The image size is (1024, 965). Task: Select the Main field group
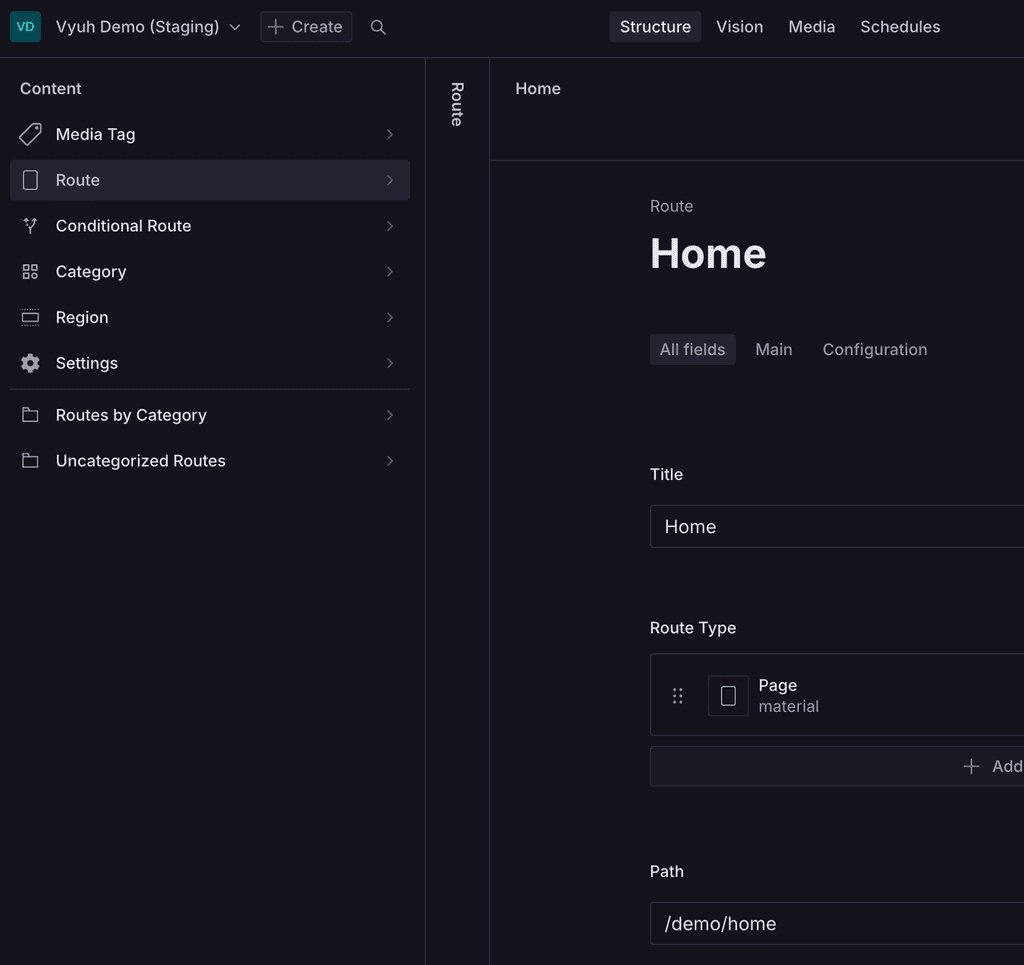pyautogui.click(x=774, y=349)
